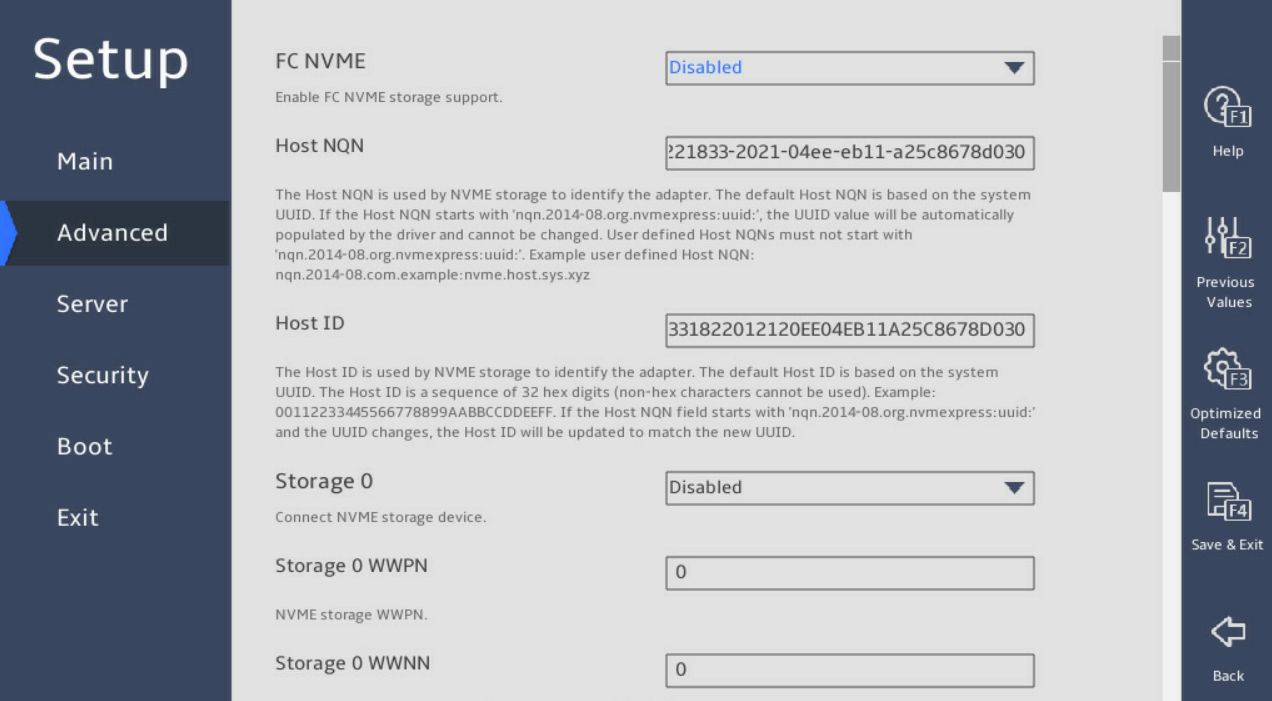The image size is (1272, 701).
Task: Choose the Exit menu item
Action: click(x=78, y=517)
